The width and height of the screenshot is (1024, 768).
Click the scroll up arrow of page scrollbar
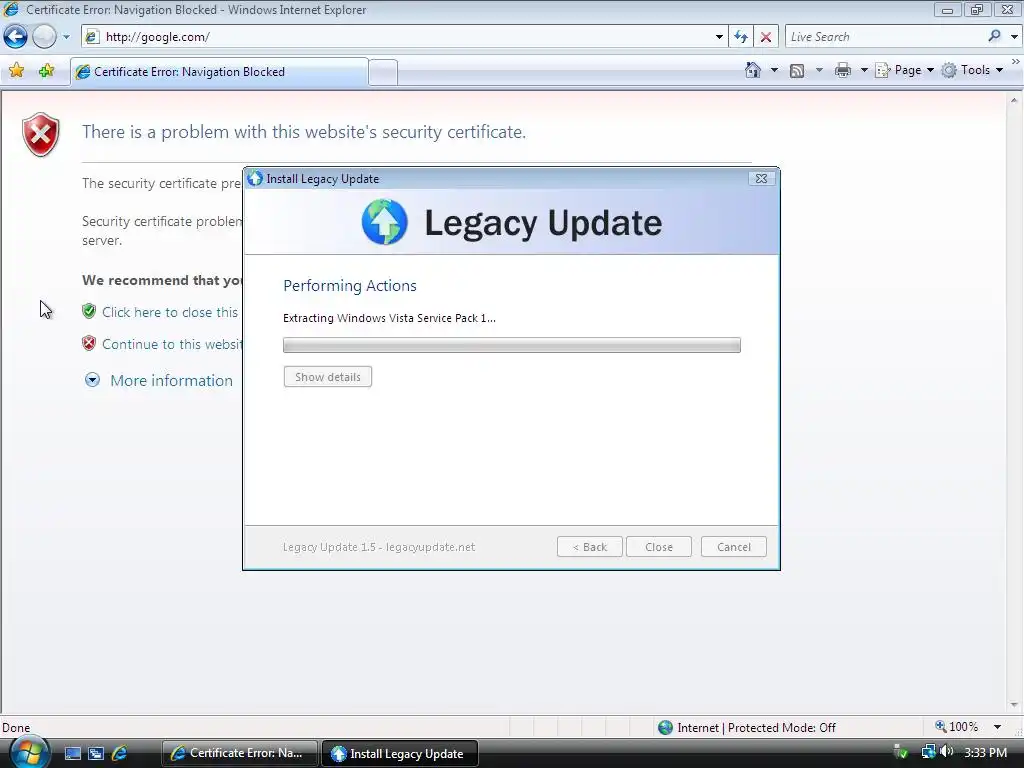(1014, 101)
